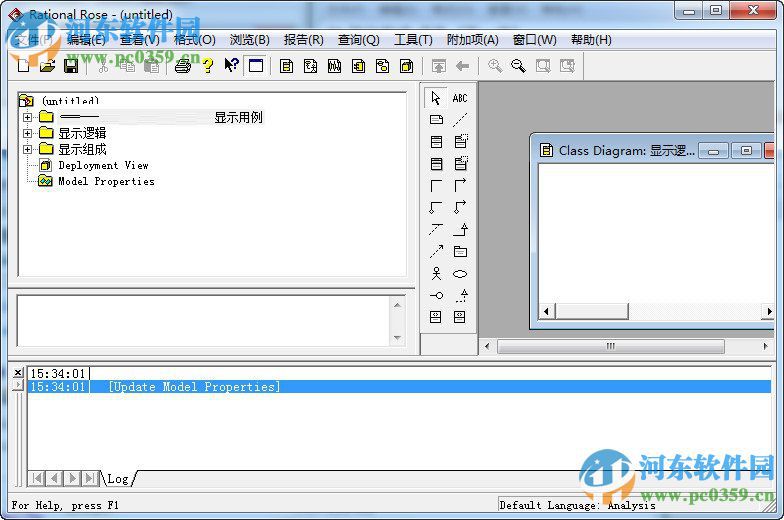Minimize the Class Diagram child window

[714, 150]
